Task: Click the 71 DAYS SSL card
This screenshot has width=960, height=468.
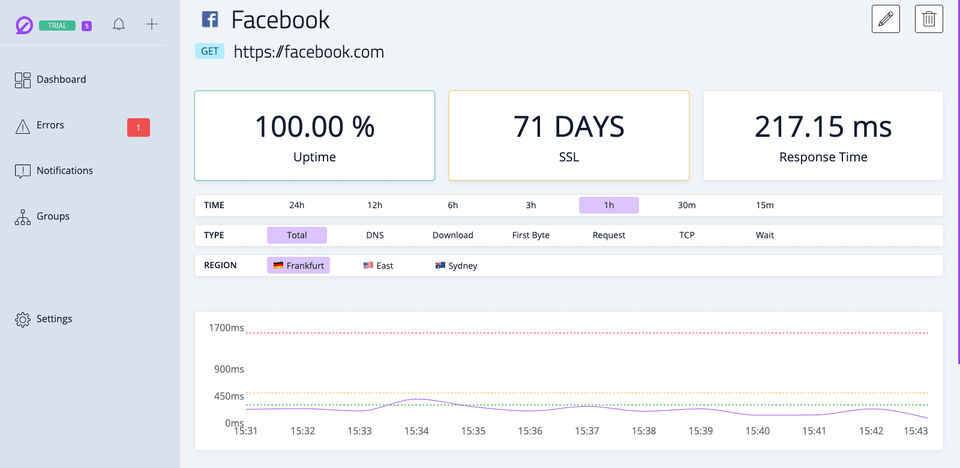Action: [x=568, y=136]
